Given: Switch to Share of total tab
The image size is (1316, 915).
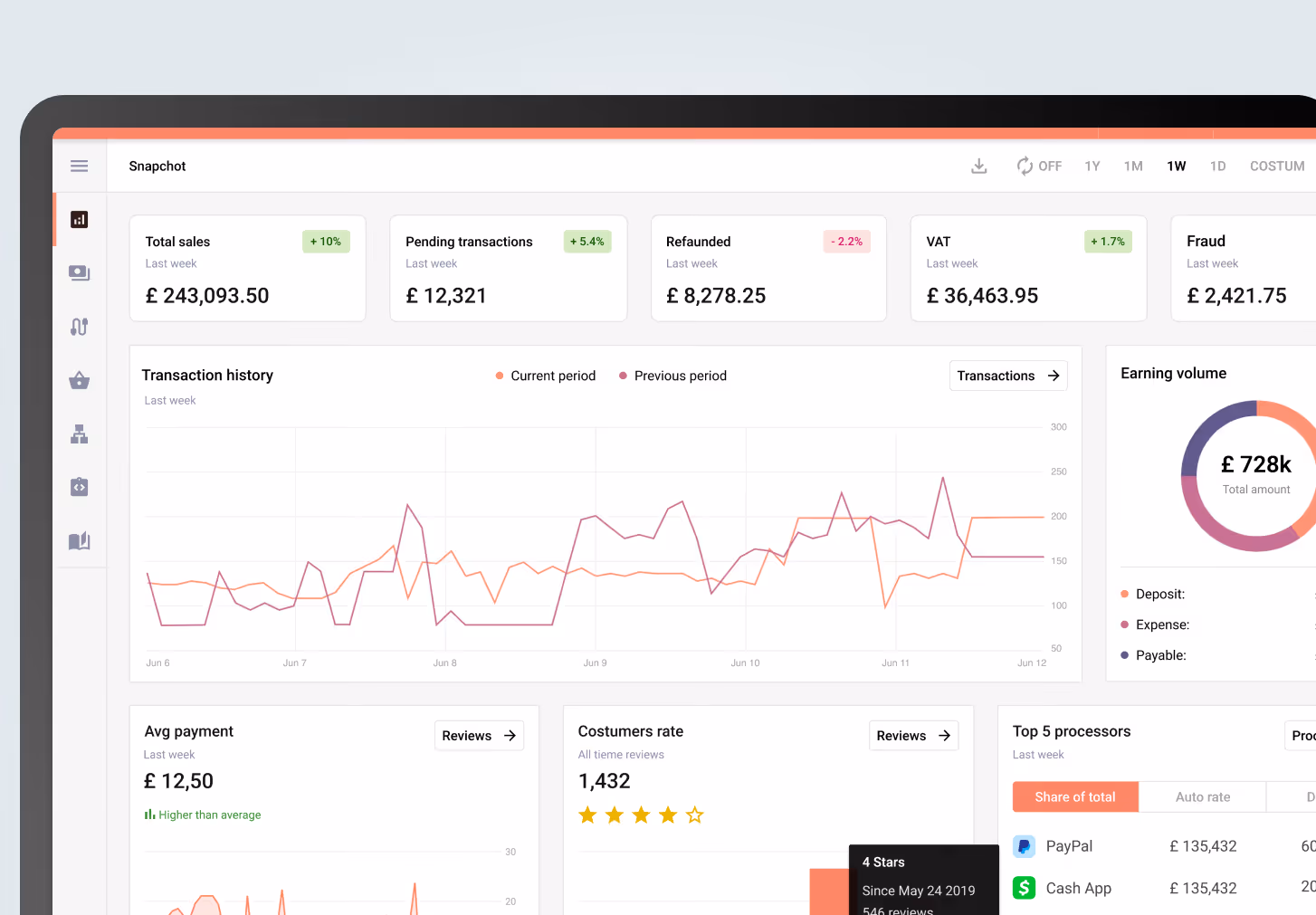Looking at the screenshot, I should pyautogui.click(x=1075, y=796).
